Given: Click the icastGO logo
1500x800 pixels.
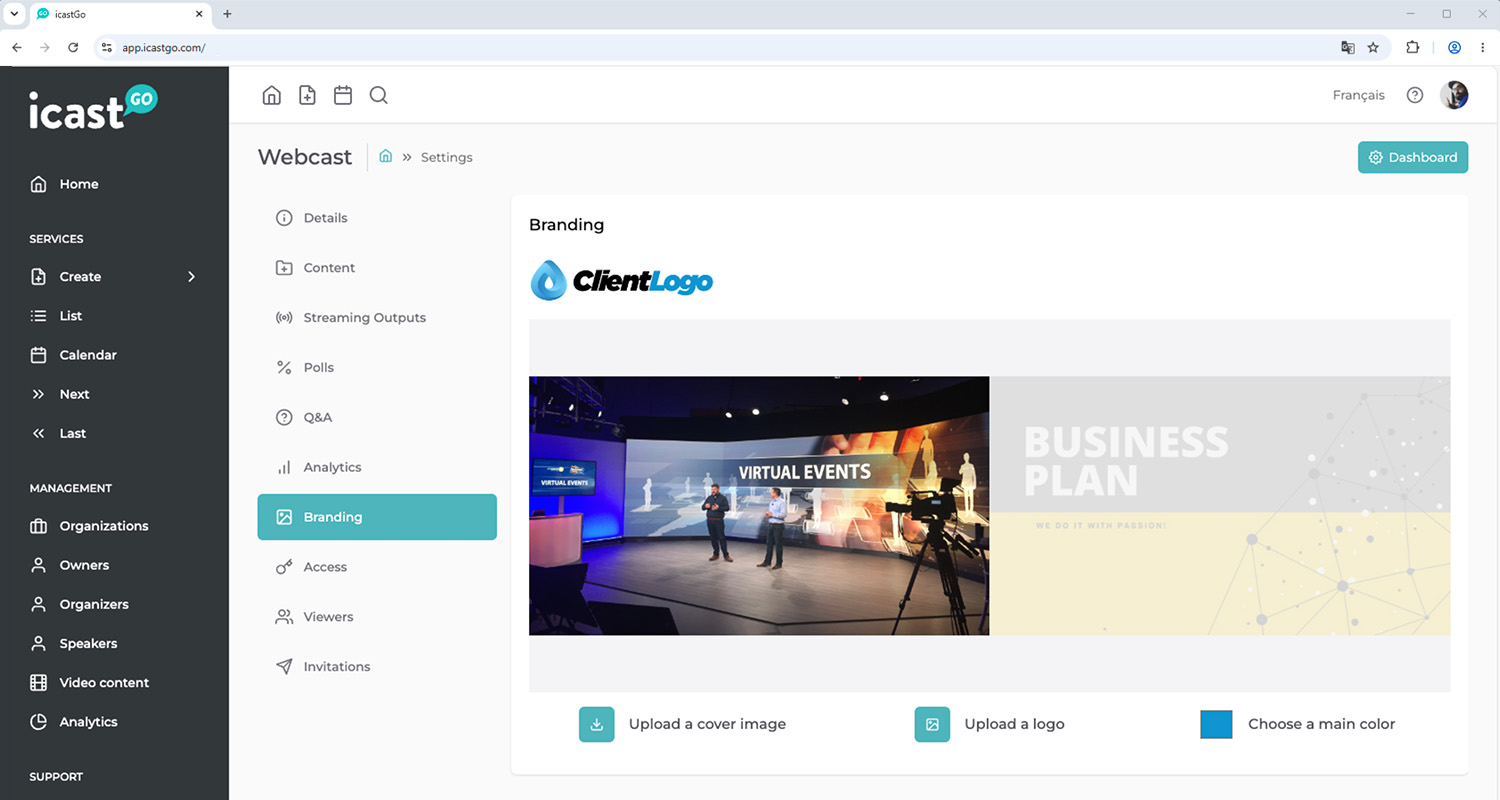Looking at the screenshot, I should coord(93,108).
